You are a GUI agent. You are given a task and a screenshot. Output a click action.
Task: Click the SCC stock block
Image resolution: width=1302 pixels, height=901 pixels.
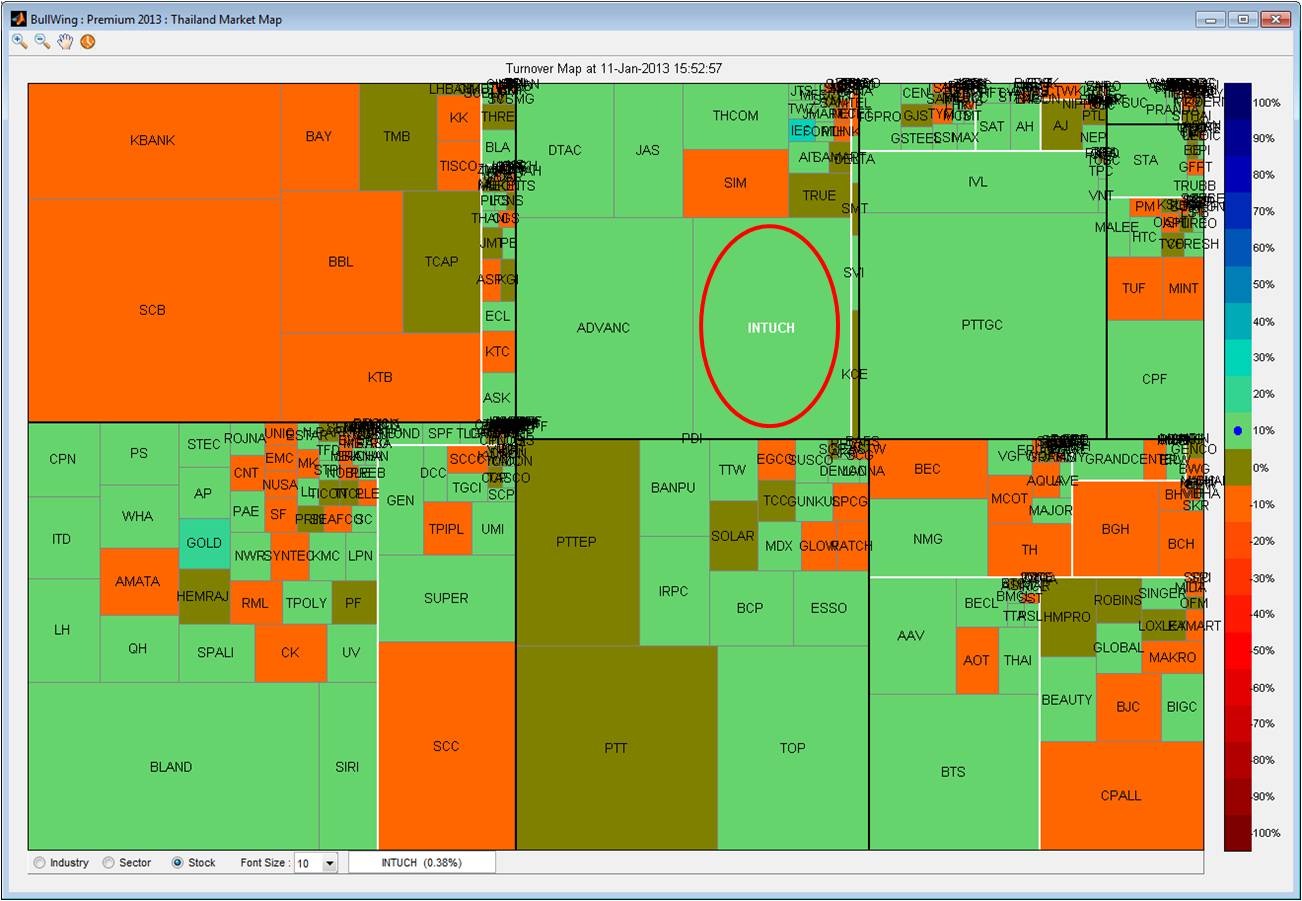[x=446, y=746]
